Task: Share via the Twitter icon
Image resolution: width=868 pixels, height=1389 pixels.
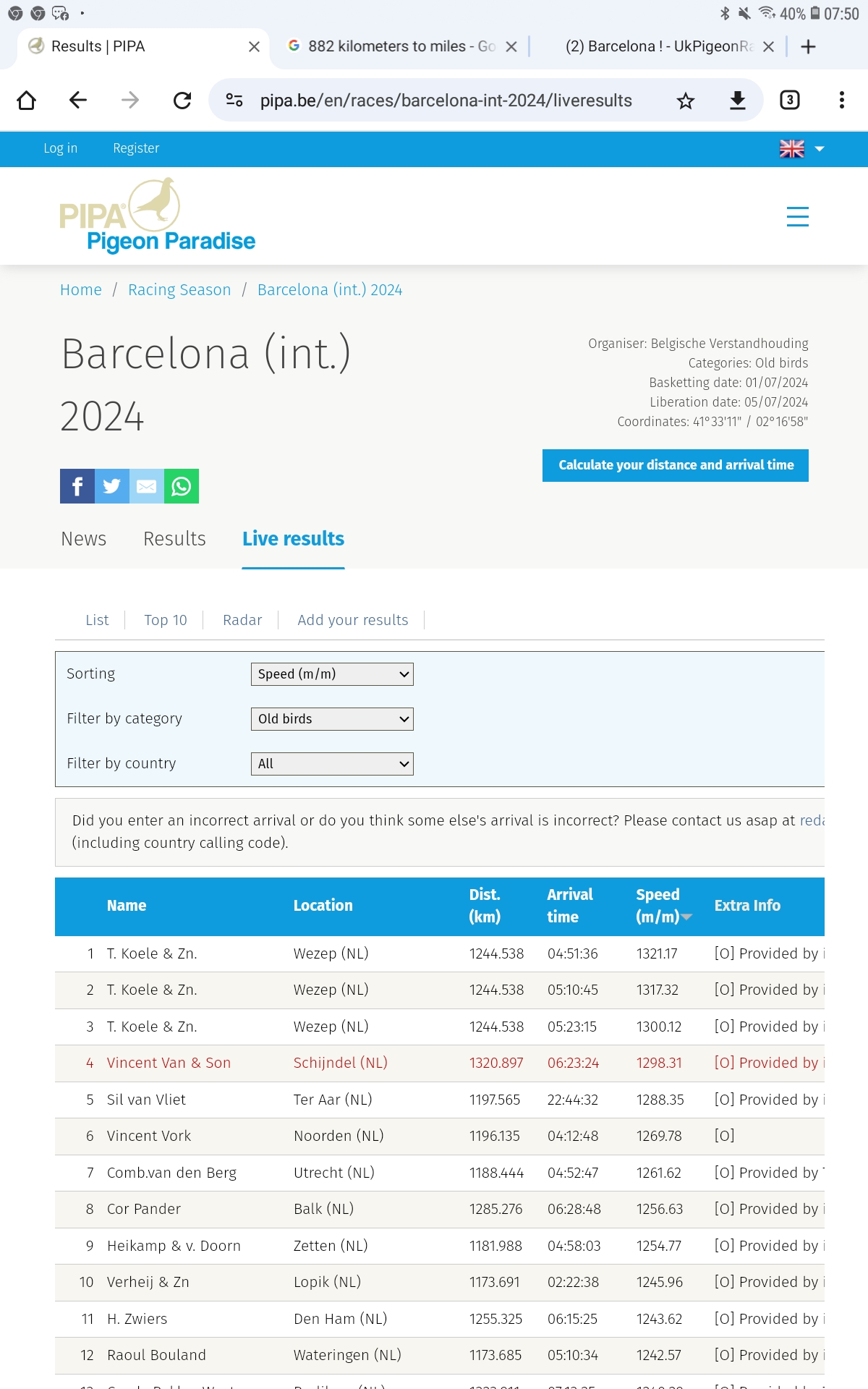Action: [112, 486]
